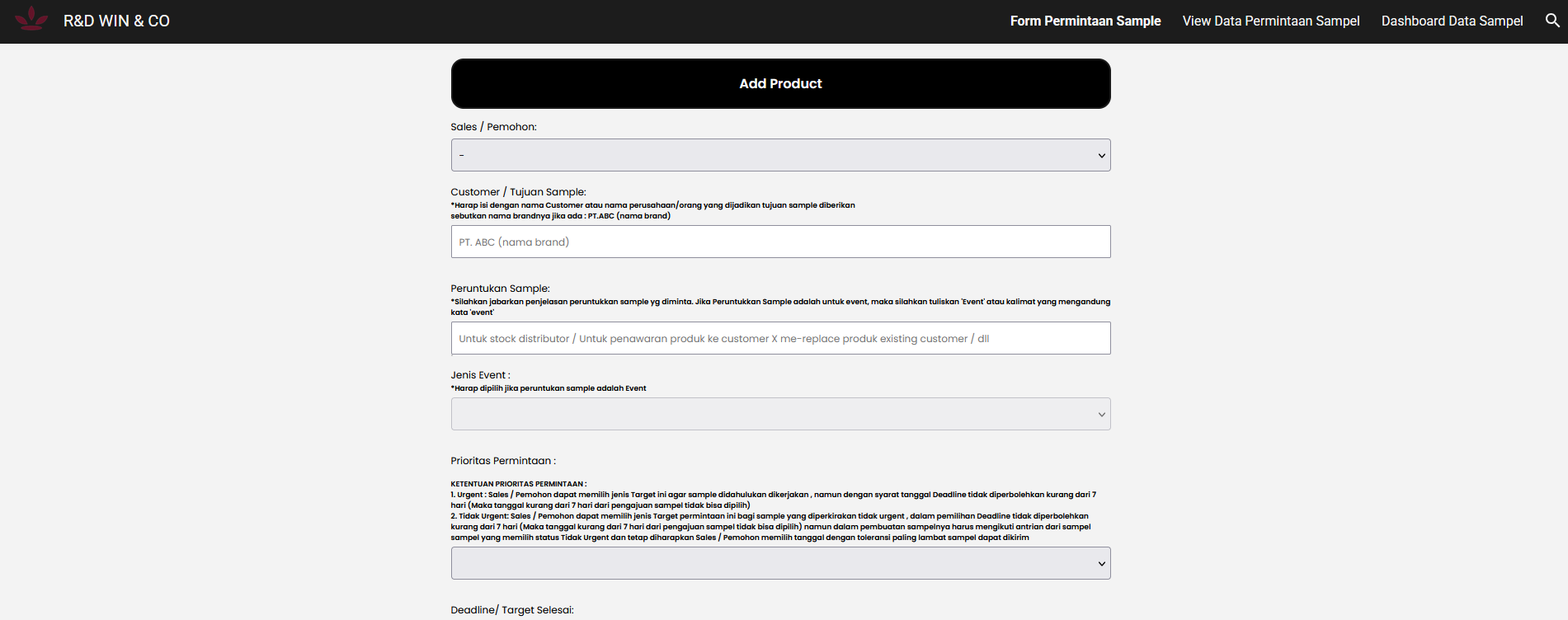This screenshot has width=1568, height=620.
Task: Click the "Peruntukan Sample:" label
Action: (x=500, y=289)
